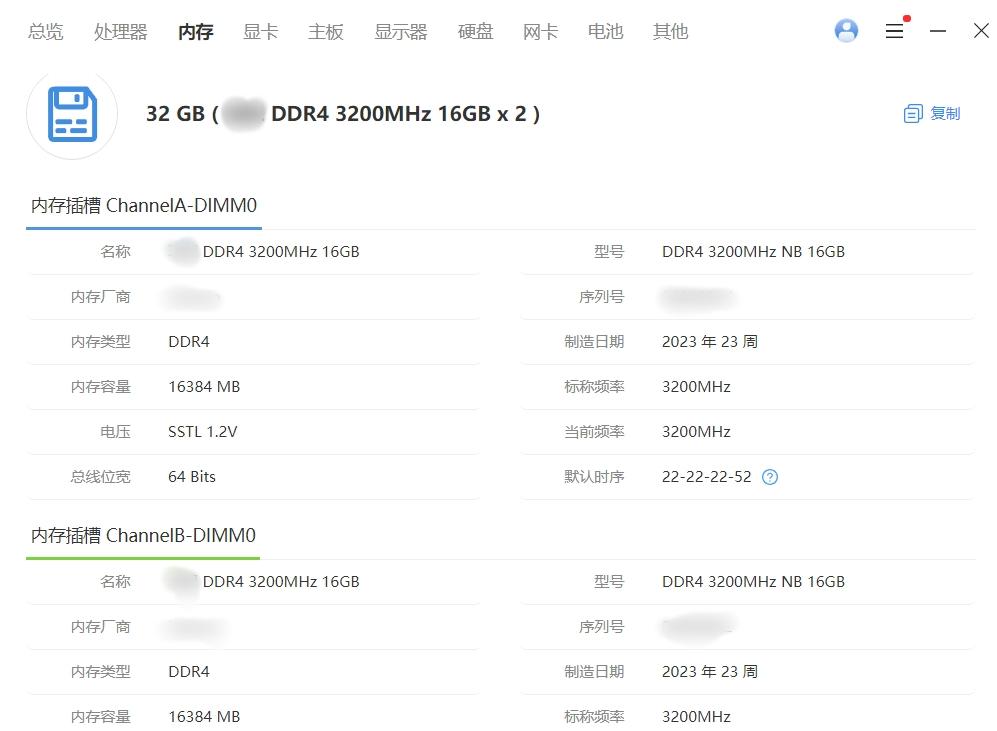Switch to the 硬盘 tab
Image resolution: width=997 pixels, height=731 pixels.
pyautogui.click(x=476, y=31)
